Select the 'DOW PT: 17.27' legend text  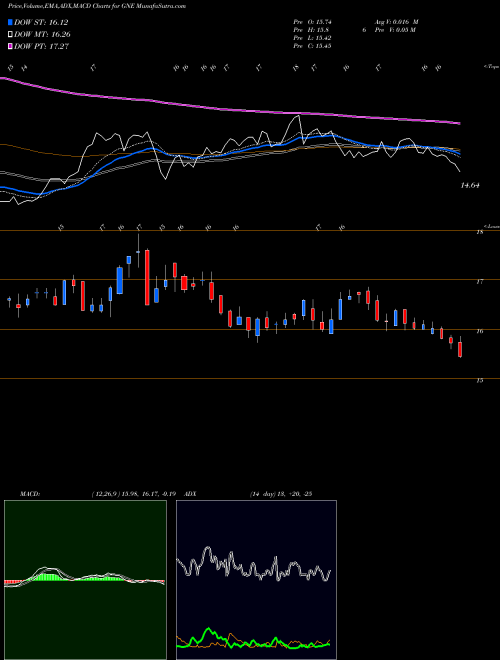[42, 47]
